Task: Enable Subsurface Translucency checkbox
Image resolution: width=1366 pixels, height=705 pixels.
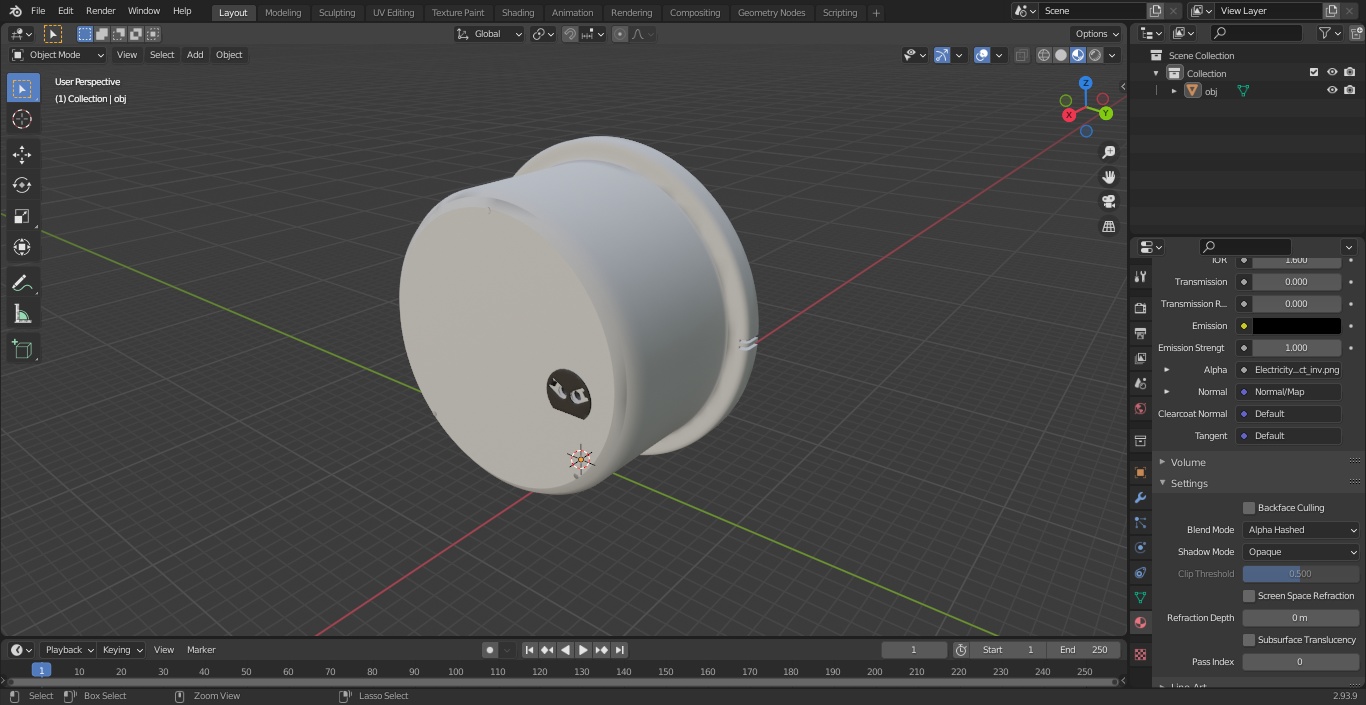Action: [1249, 640]
